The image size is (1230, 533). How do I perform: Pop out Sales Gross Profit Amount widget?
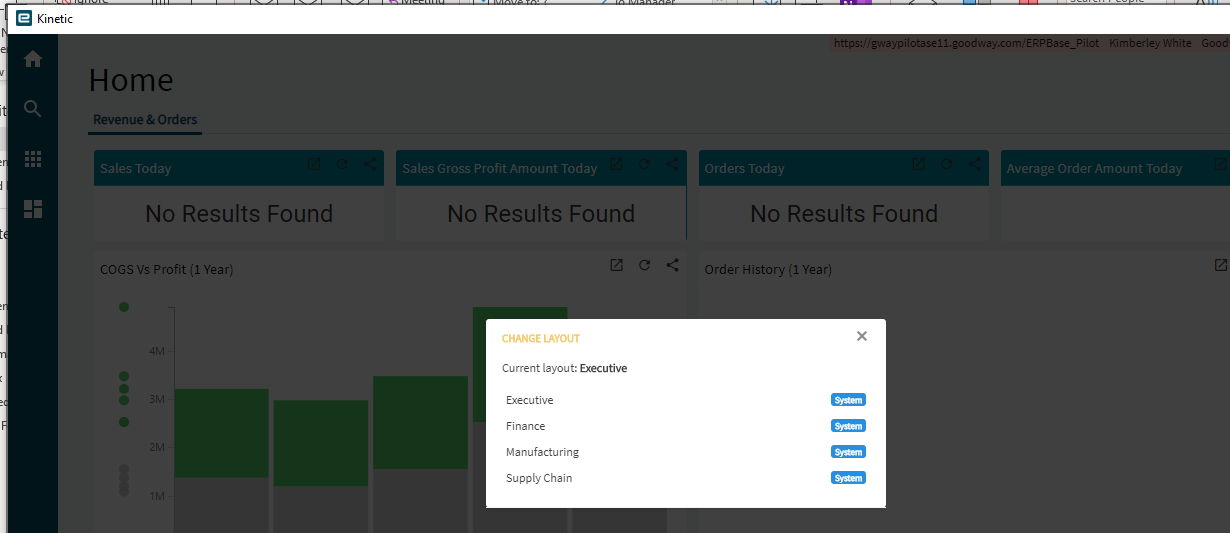tap(616, 164)
